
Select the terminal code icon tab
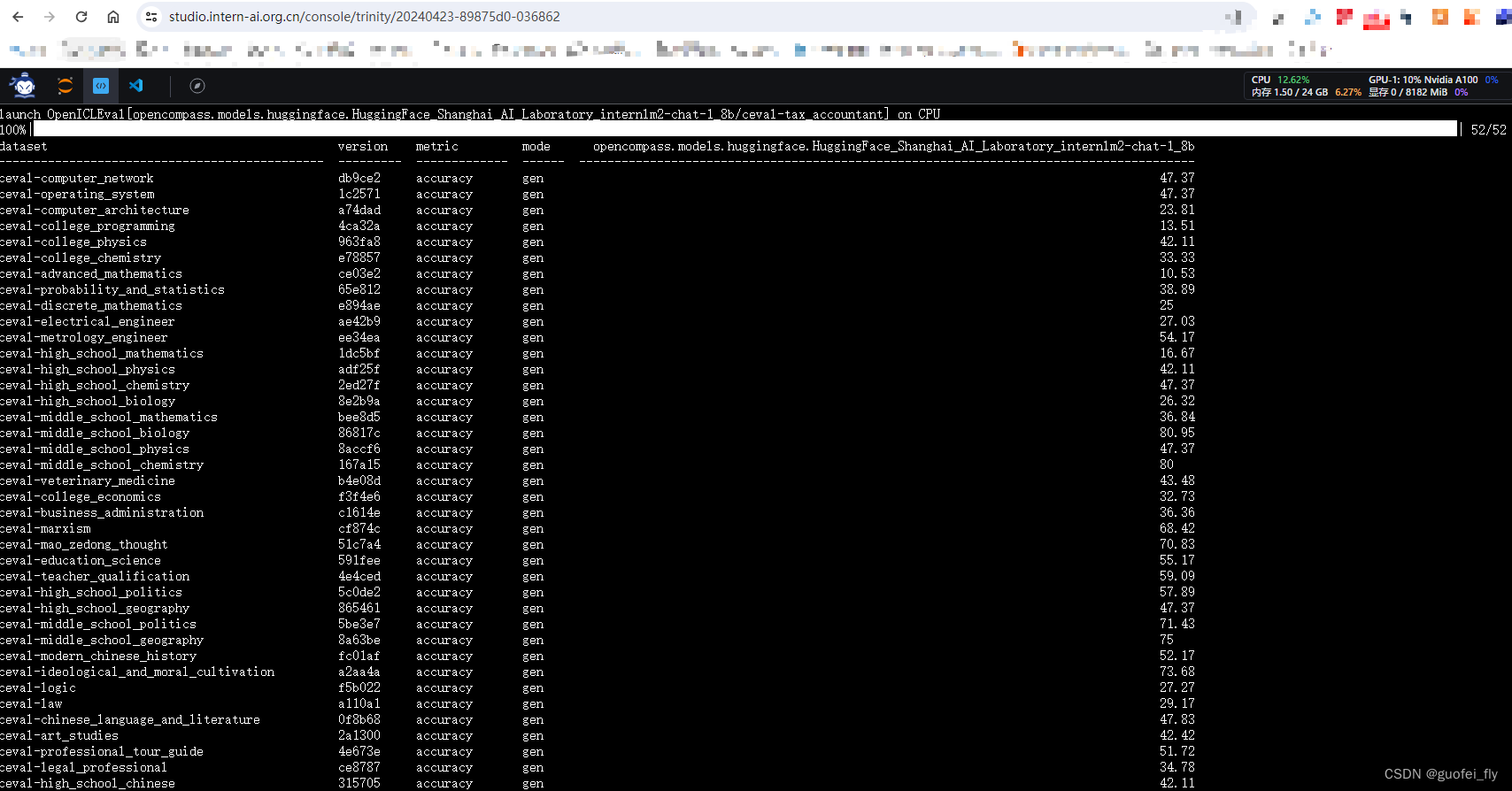101,86
